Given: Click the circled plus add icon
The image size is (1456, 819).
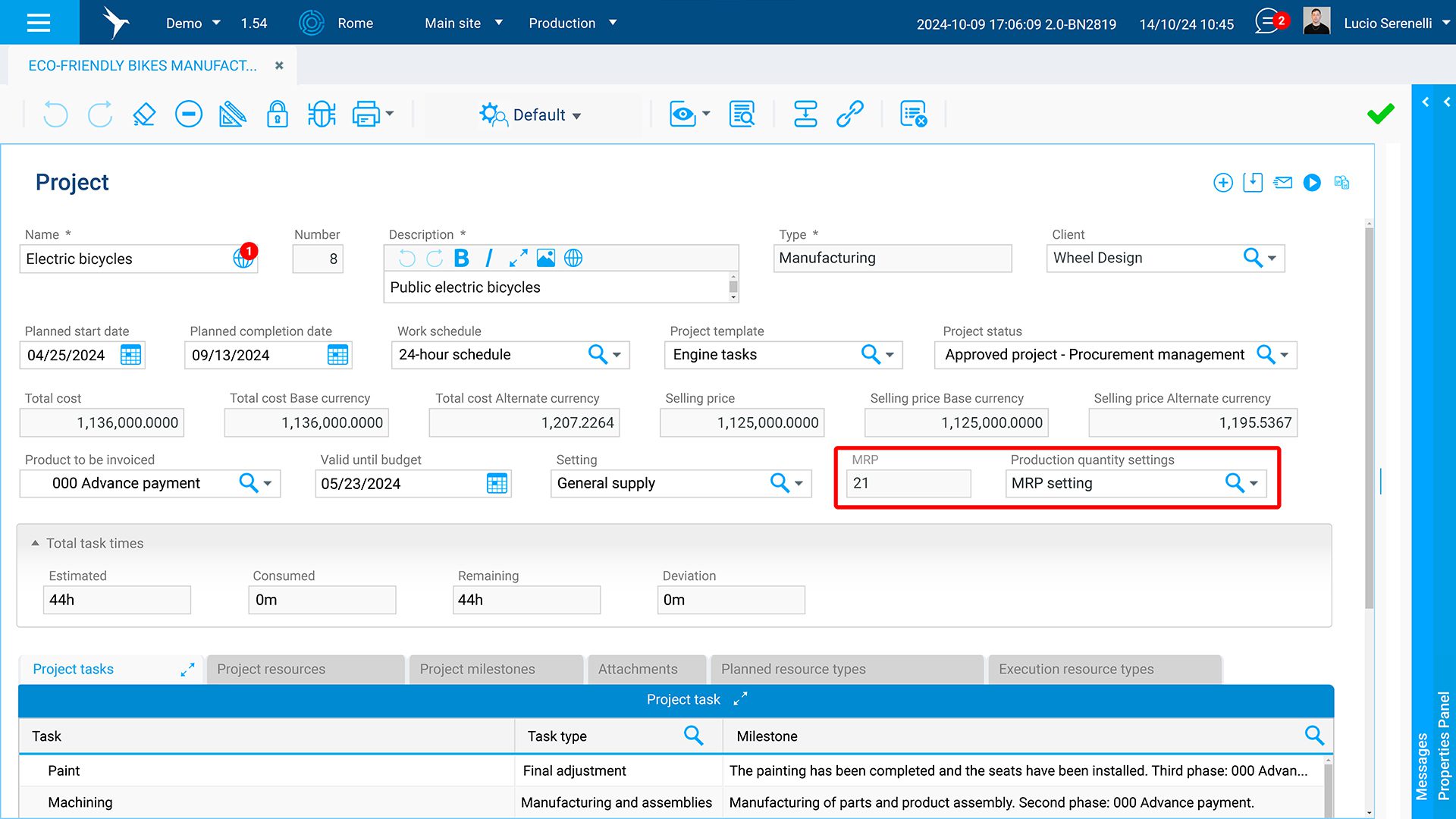Looking at the screenshot, I should pyautogui.click(x=1222, y=183).
